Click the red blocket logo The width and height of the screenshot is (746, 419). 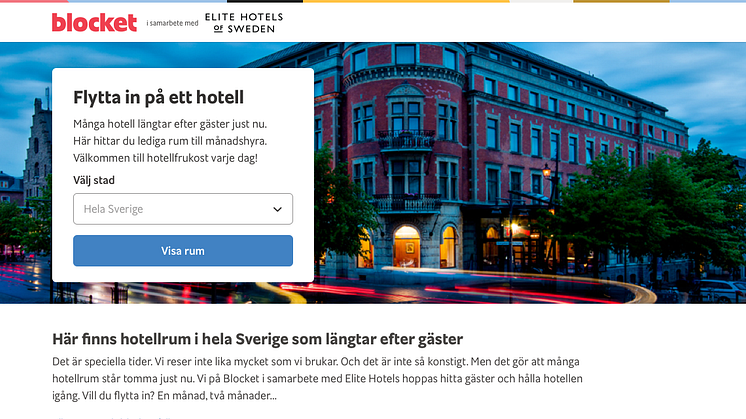point(94,22)
